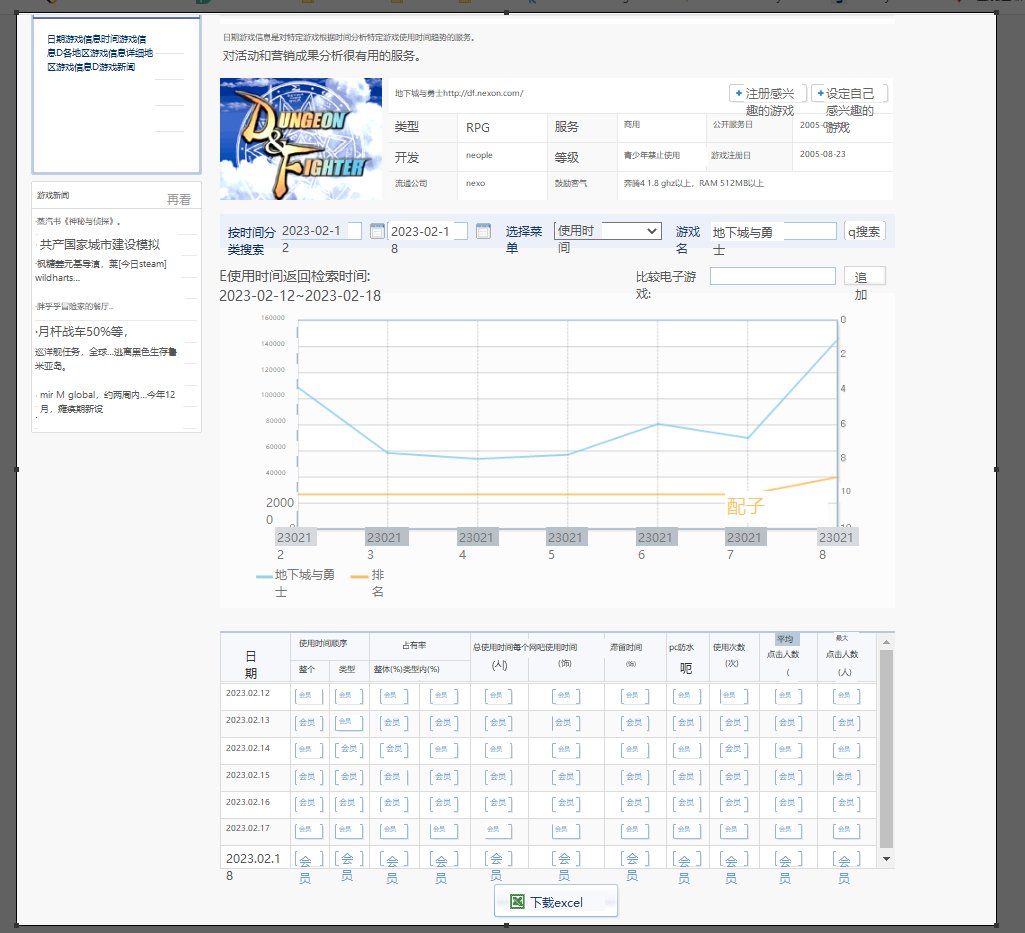
Task: Click the 2023.02.13 date cell in the table
Action: coord(248,720)
